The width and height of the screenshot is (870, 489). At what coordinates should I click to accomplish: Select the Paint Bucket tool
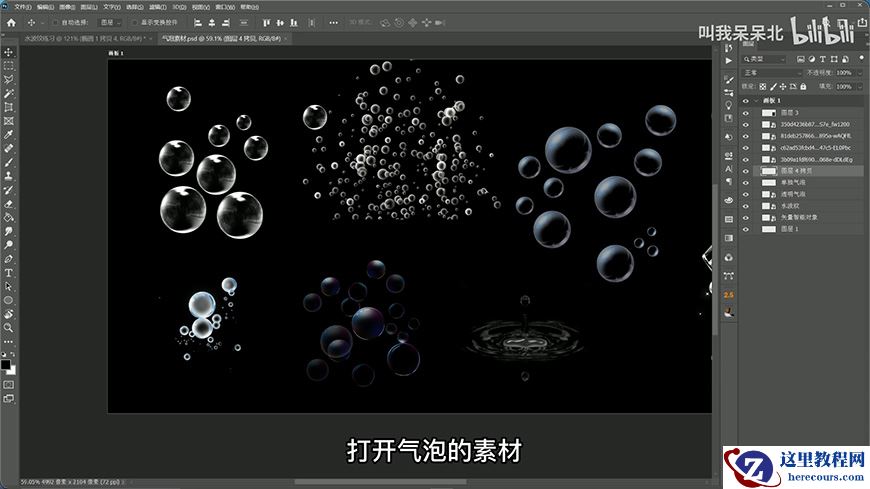tap(8, 218)
